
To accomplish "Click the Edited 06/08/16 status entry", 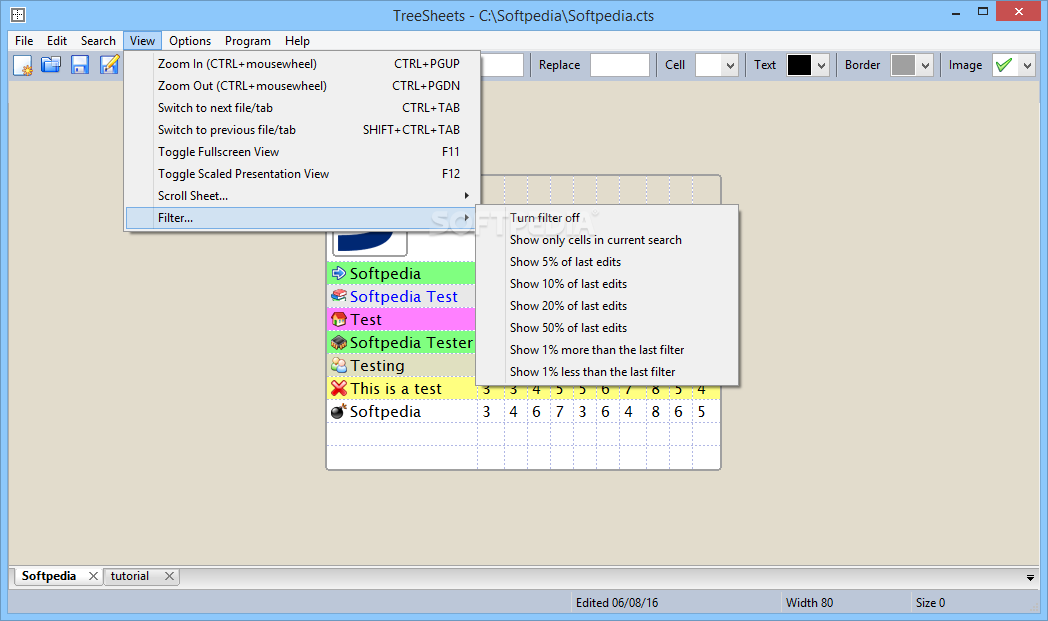I will point(617,603).
